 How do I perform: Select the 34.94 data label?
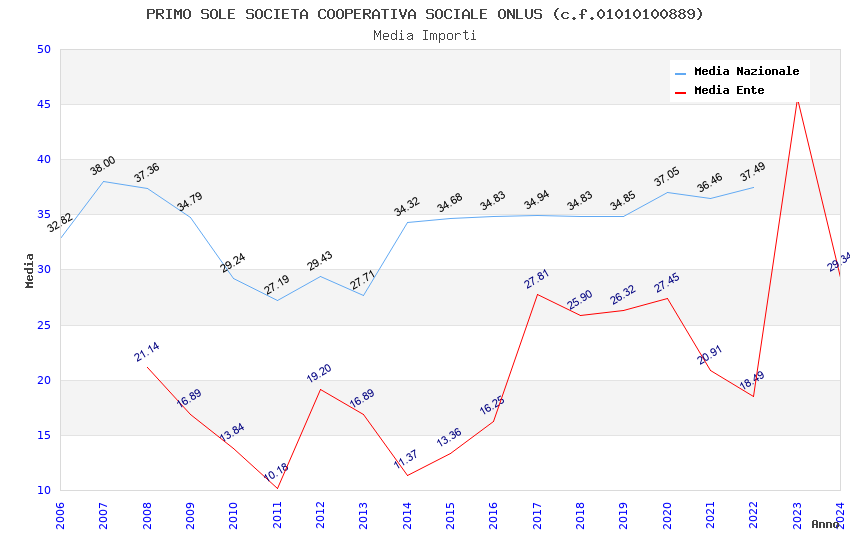coord(536,200)
